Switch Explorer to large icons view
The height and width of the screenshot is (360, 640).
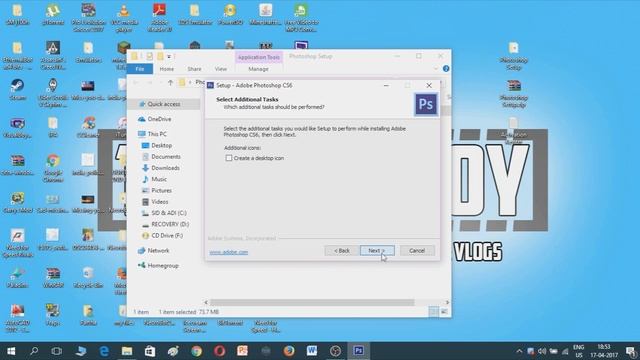(x=444, y=312)
